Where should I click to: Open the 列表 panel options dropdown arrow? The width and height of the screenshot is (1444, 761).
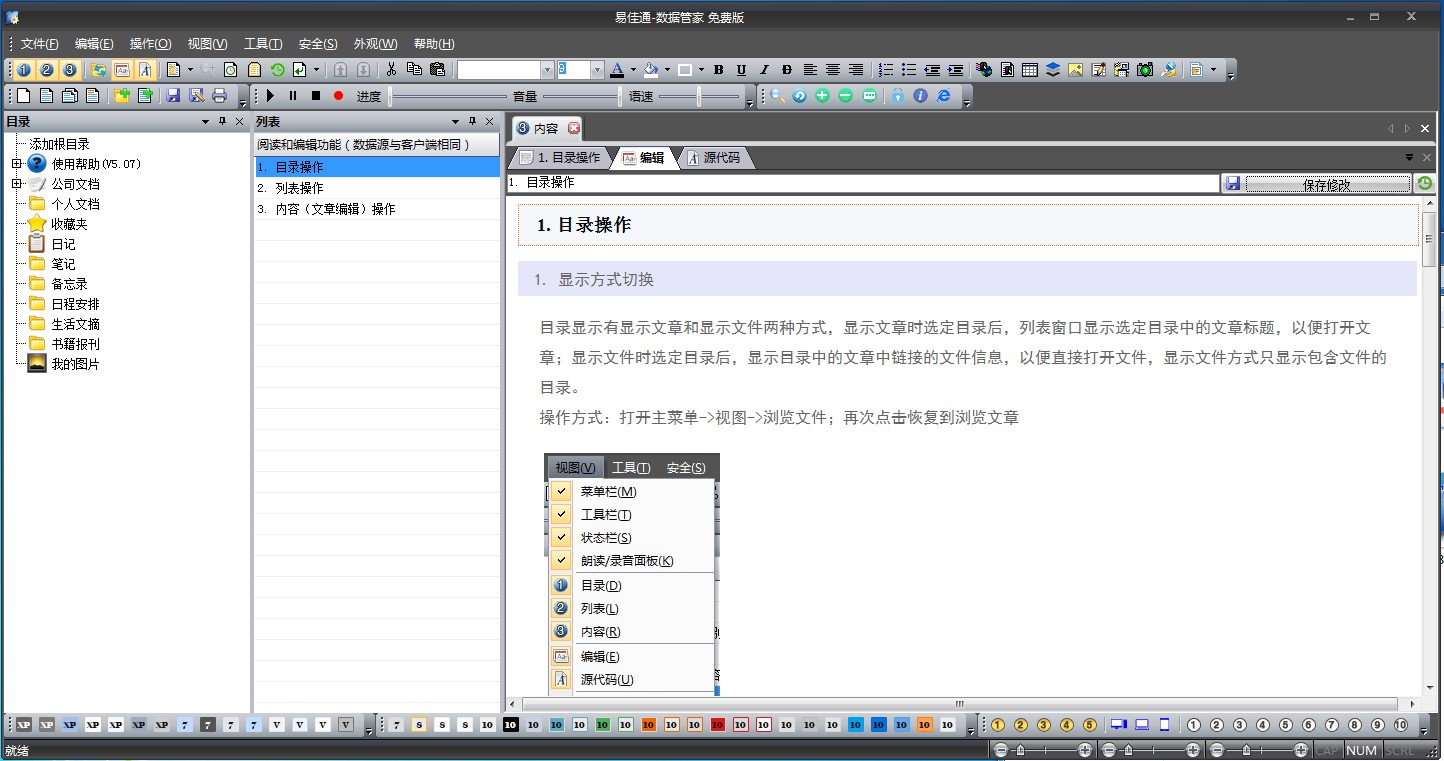point(455,122)
